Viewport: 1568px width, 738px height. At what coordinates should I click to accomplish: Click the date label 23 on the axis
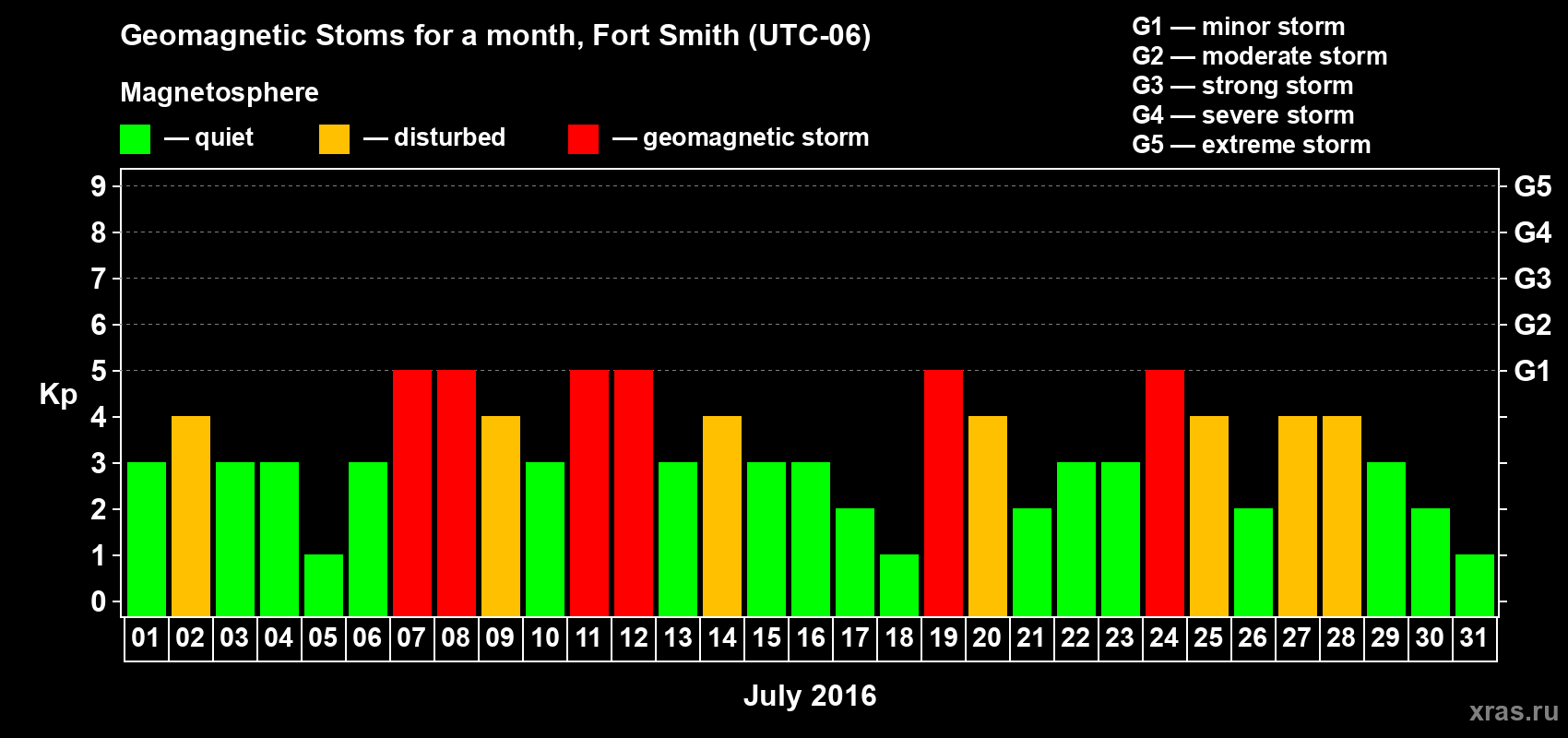(x=1120, y=638)
